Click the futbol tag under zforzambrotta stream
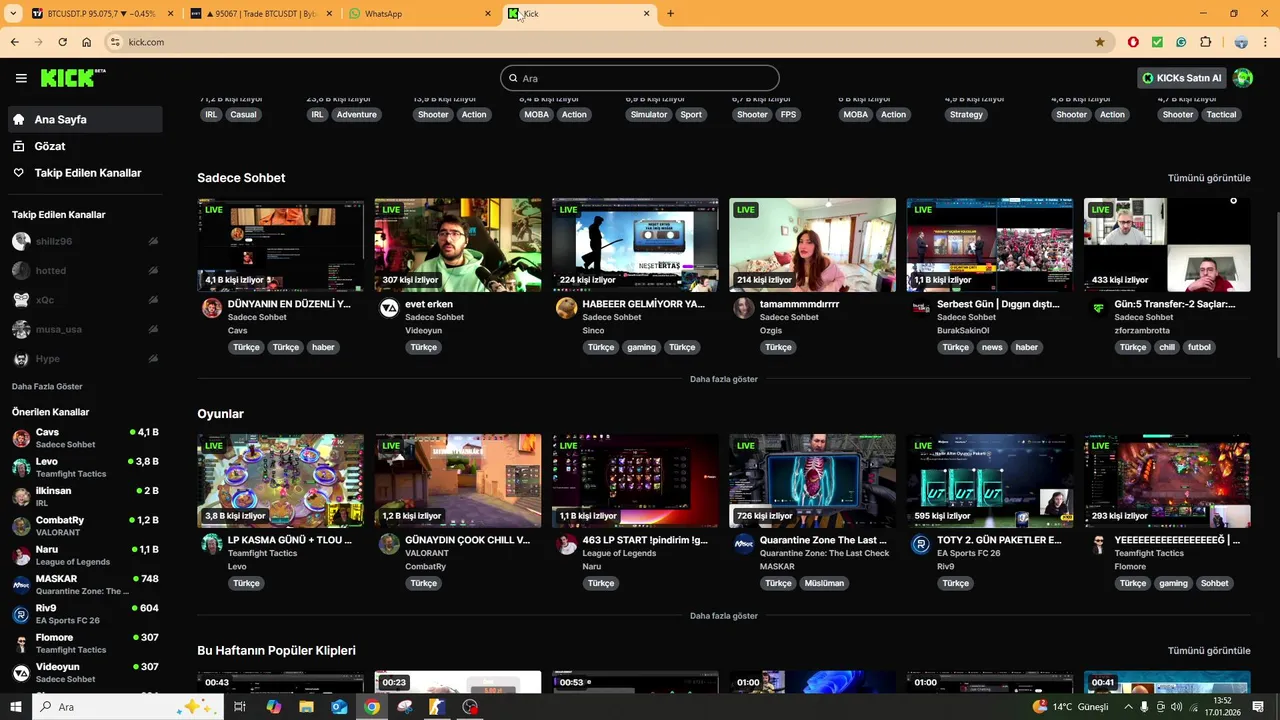Screen dimensions: 1280x720 coord(1199,347)
